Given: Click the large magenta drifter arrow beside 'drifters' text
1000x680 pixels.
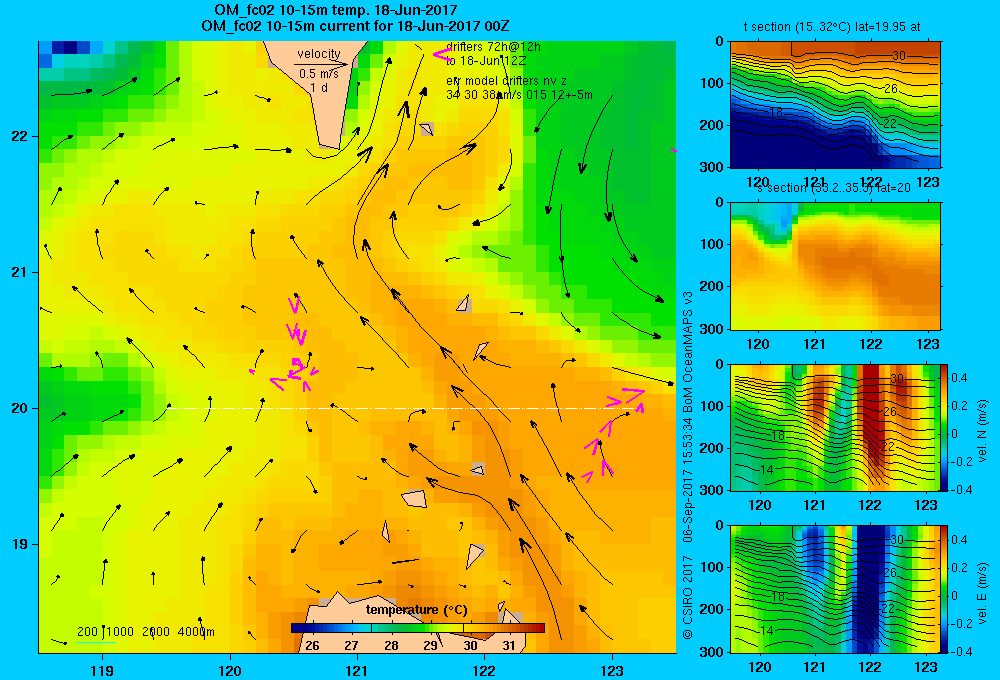Looking at the screenshot, I should (442, 55).
